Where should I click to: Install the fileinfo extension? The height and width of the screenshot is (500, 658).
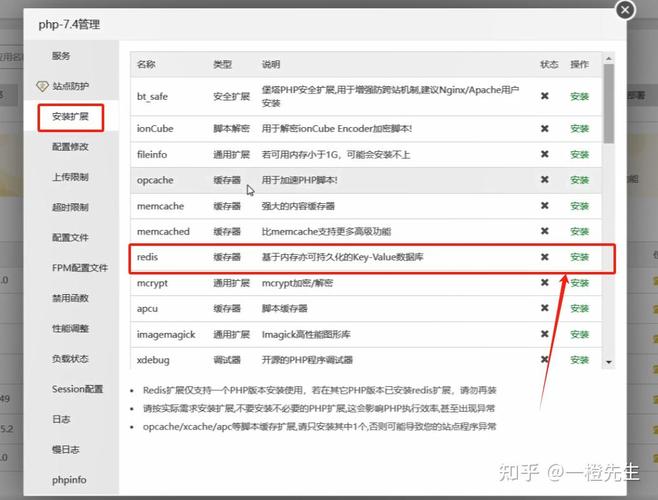(x=580, y=154)
